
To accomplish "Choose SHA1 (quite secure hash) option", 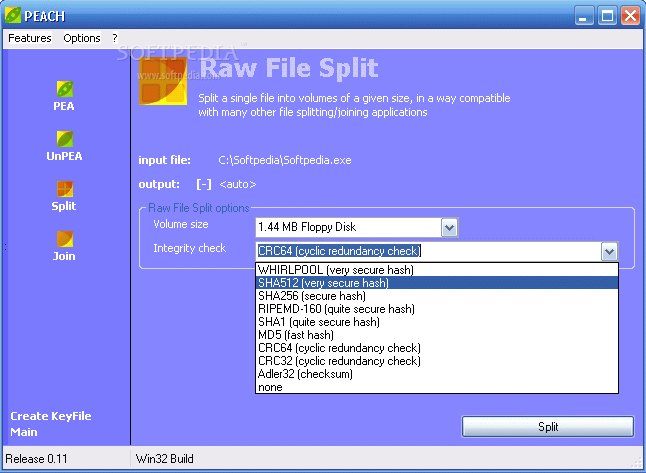I will pos(437,322).
